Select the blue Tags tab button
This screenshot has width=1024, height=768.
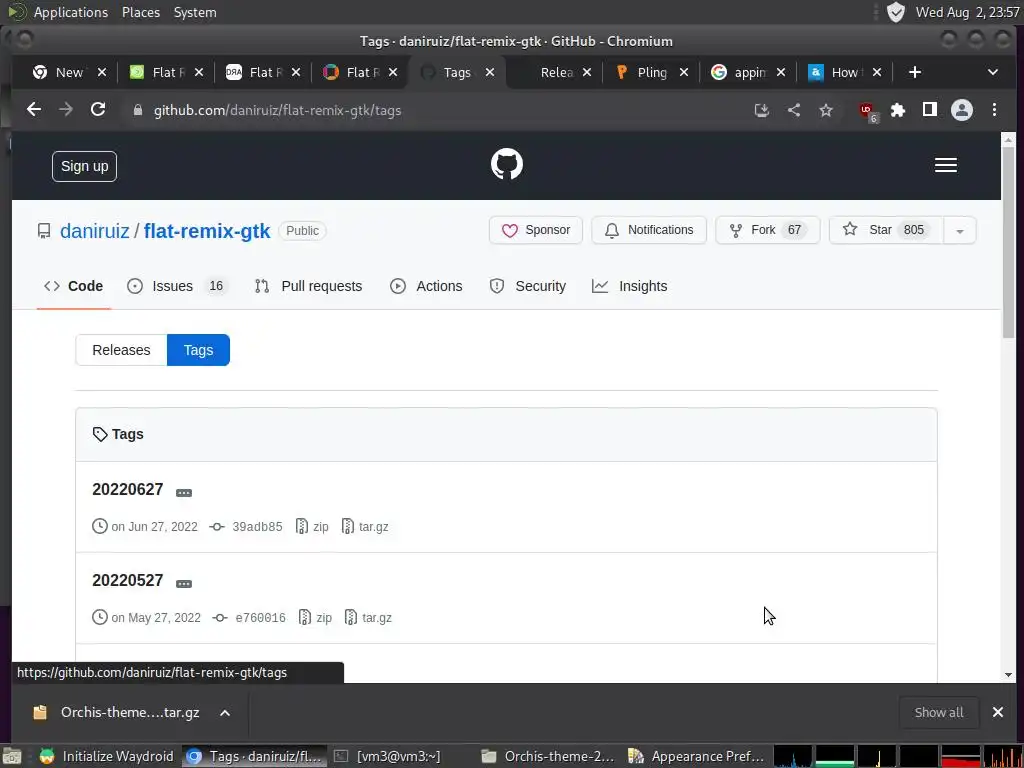(199, 350)
